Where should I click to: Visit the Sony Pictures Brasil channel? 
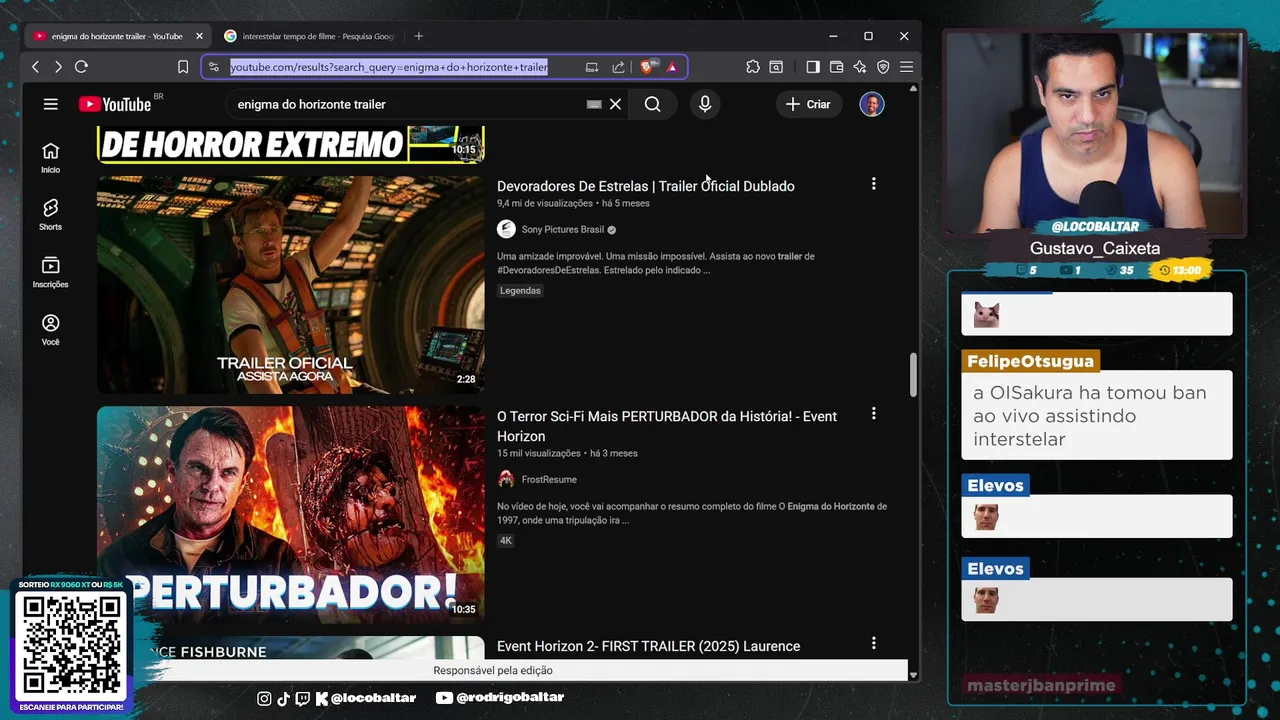[x=563, y=230]
